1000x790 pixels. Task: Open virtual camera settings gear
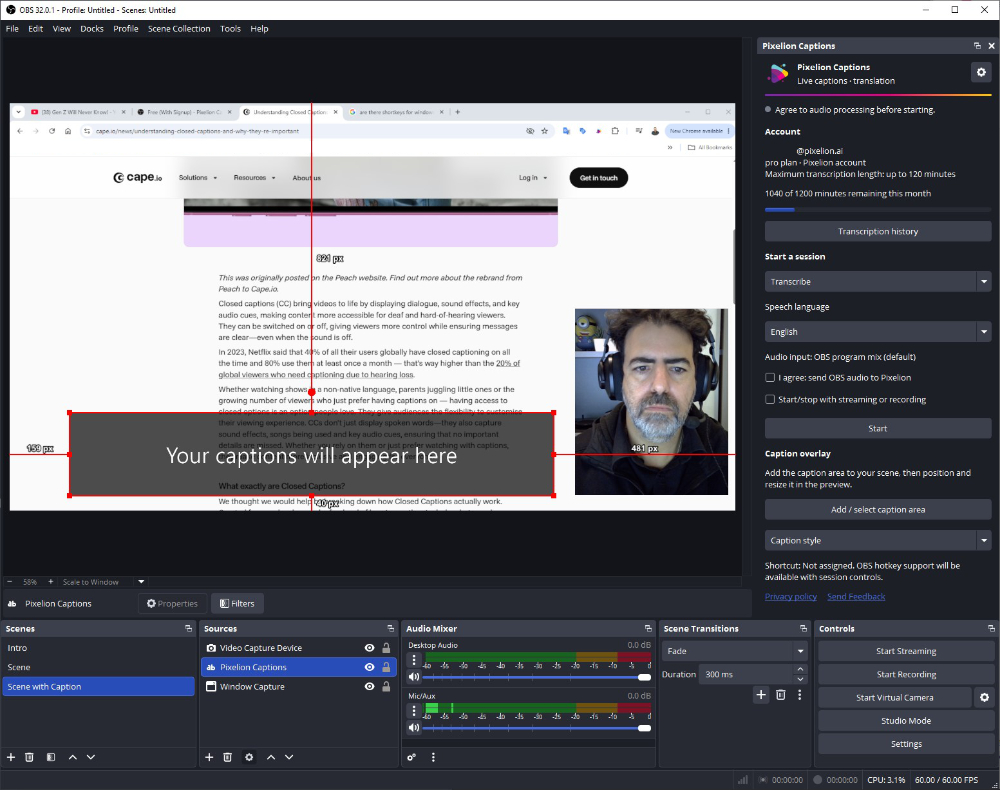click(984, 698)
